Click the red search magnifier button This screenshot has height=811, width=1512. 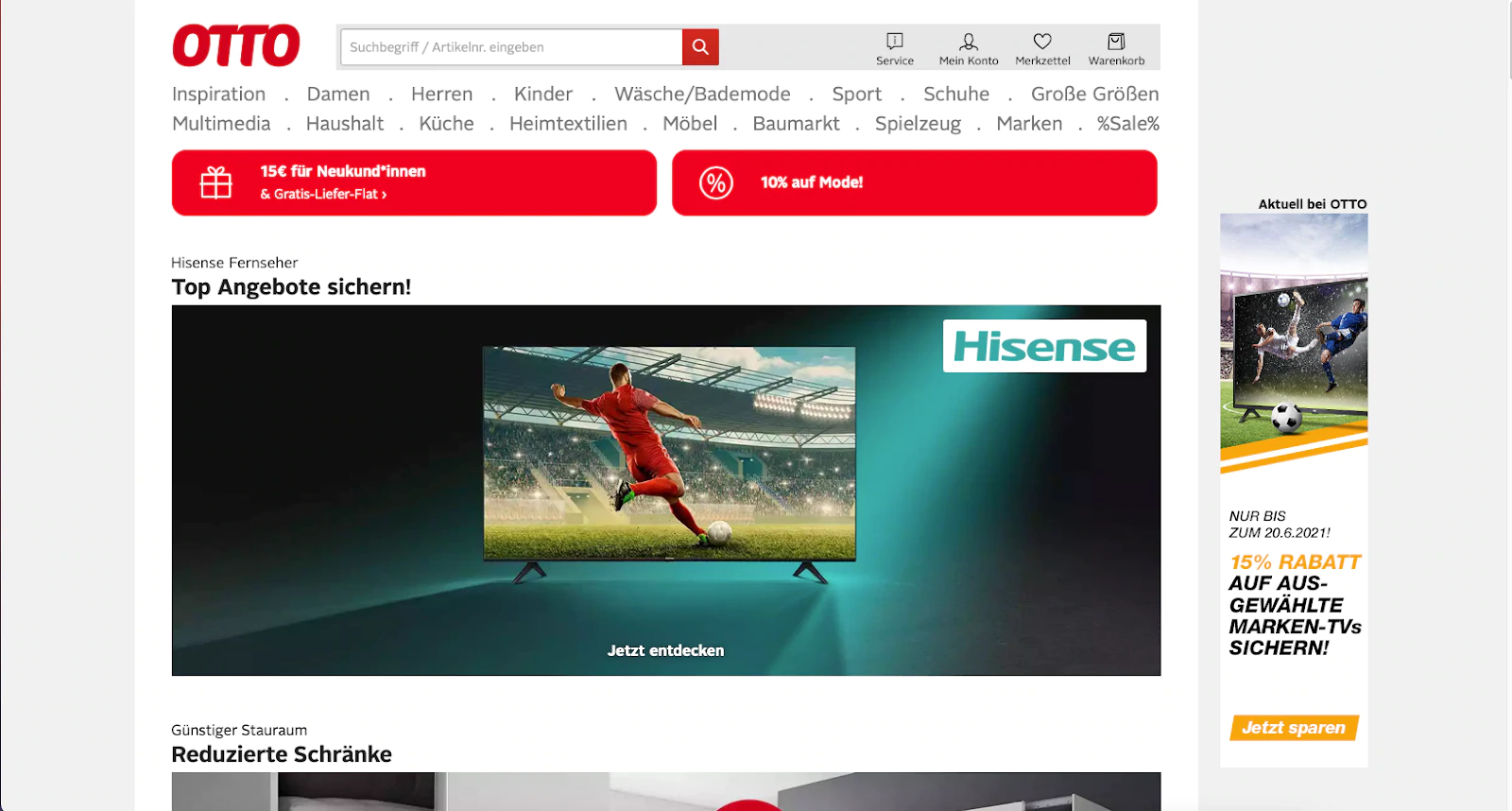pyautogui.click(x=700, y=47)
